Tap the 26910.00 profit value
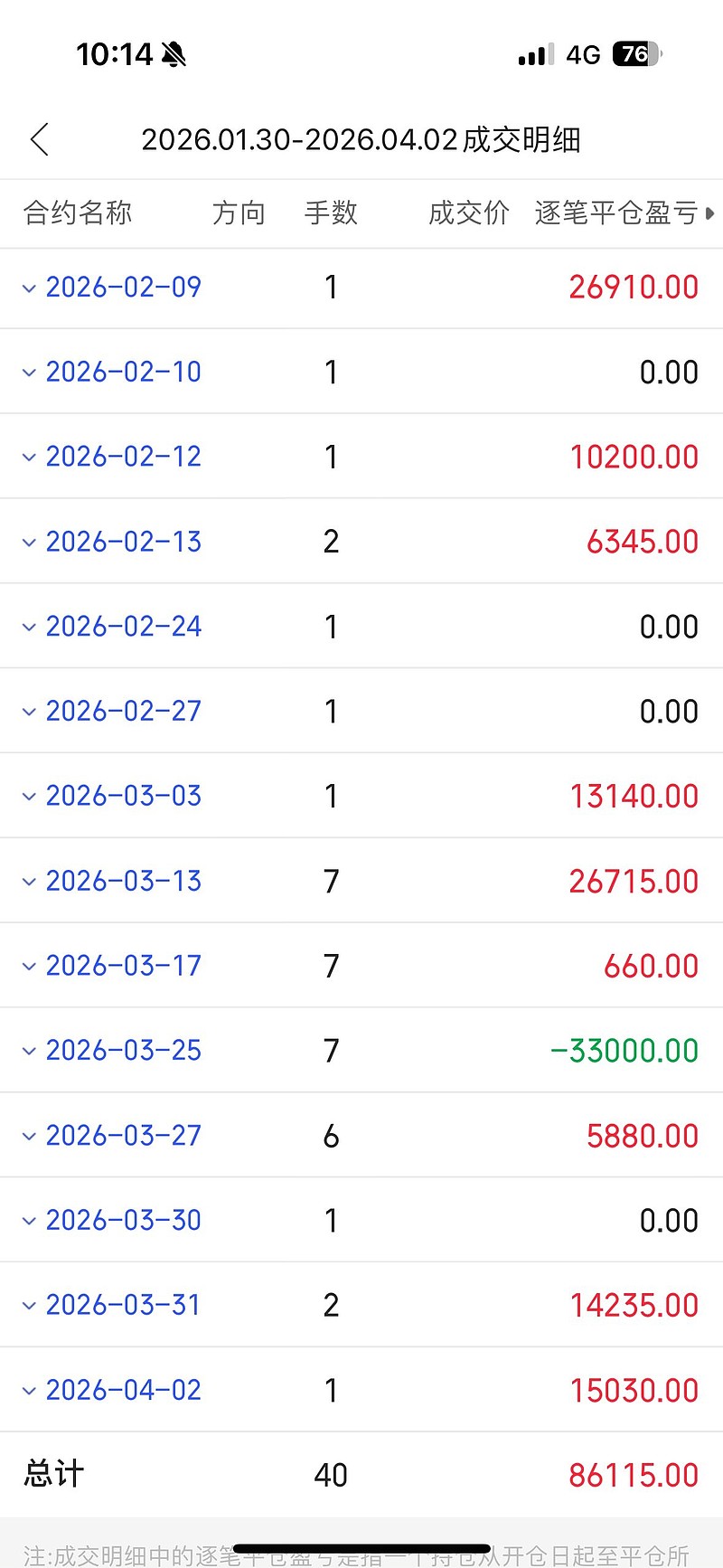This screenshot has height=1568, width=723. pos(634,288)
